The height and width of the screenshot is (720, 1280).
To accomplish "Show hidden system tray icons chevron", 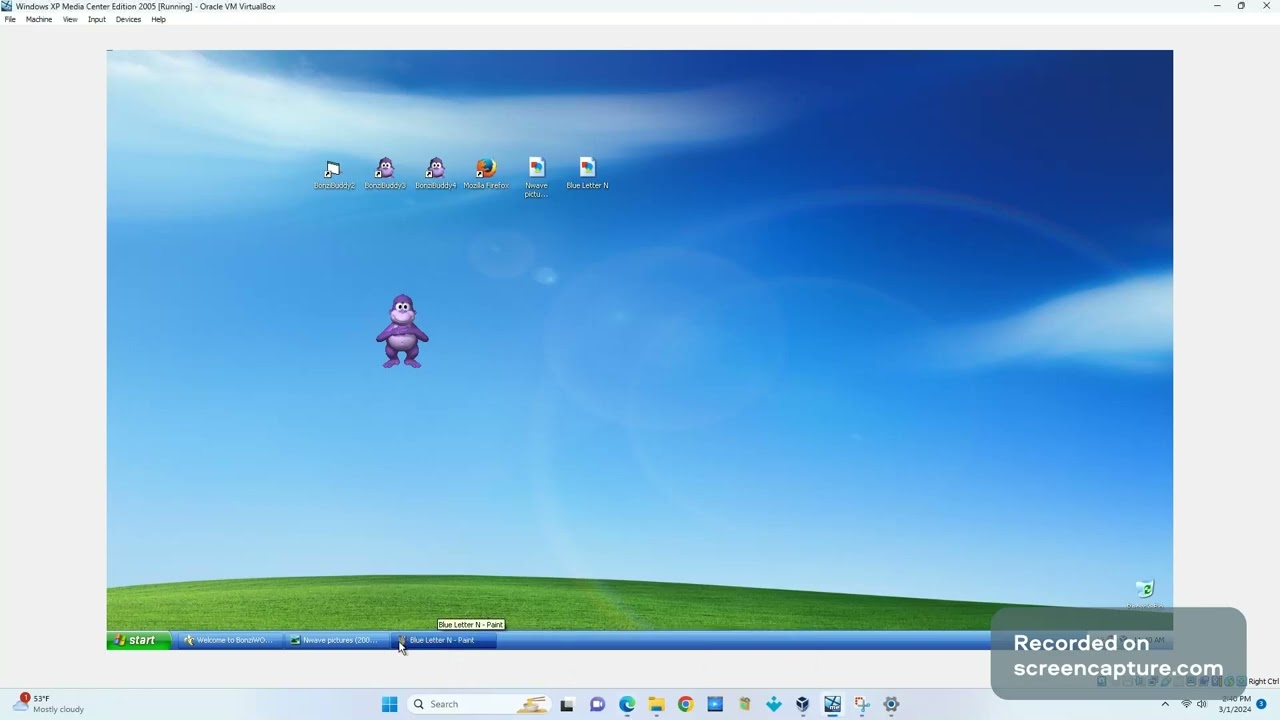I will pyautogui.click(x=1165, y=704).
